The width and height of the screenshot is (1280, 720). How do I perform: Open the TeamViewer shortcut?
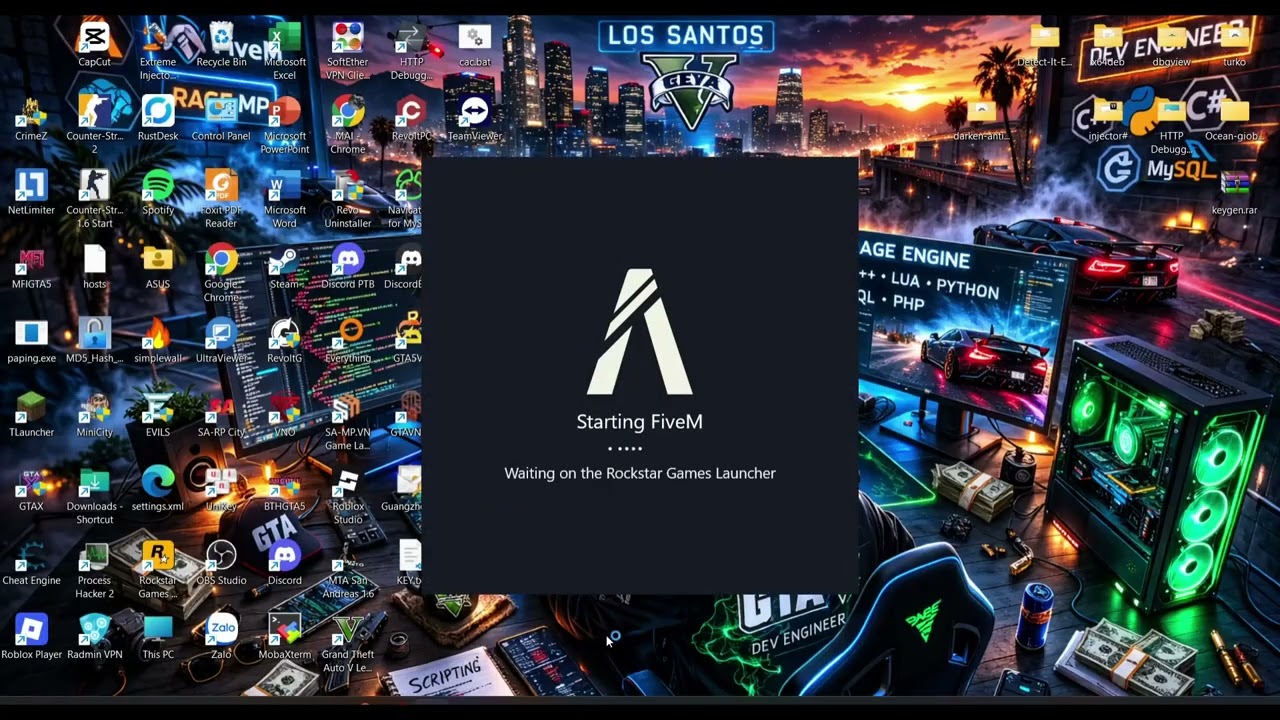[x=475, y=113]
